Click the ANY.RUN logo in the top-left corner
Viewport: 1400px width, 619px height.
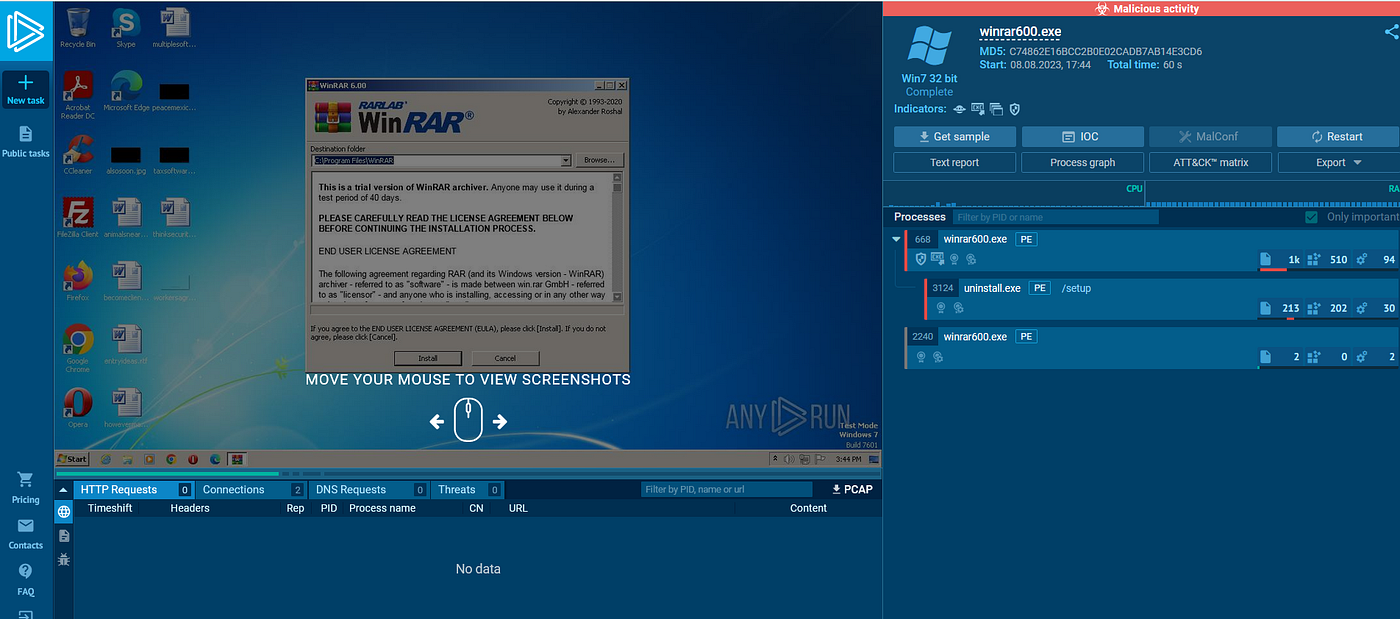point(24,32)
